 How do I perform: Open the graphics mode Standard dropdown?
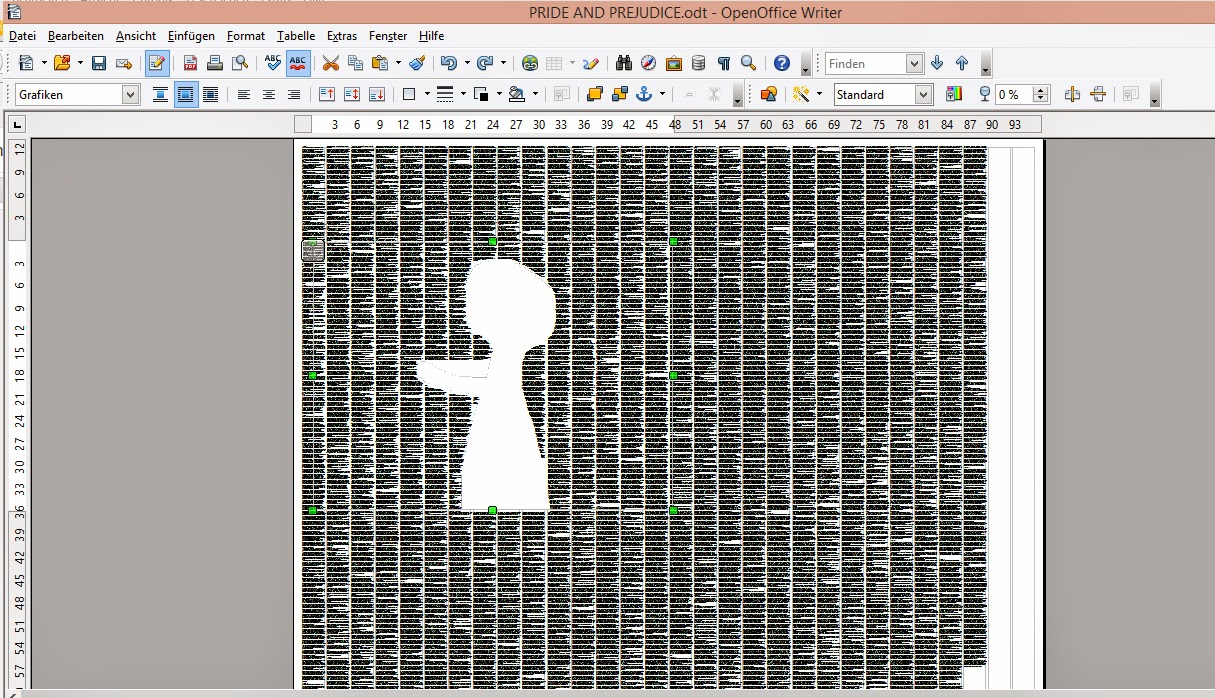tap(924, 94)
